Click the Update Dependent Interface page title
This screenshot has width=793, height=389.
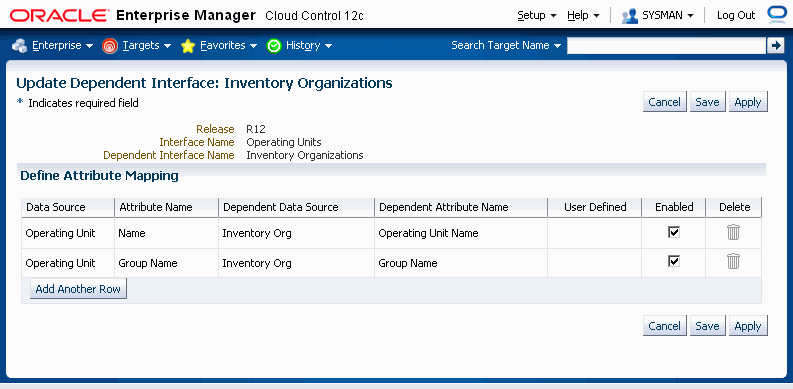point(204,83)
